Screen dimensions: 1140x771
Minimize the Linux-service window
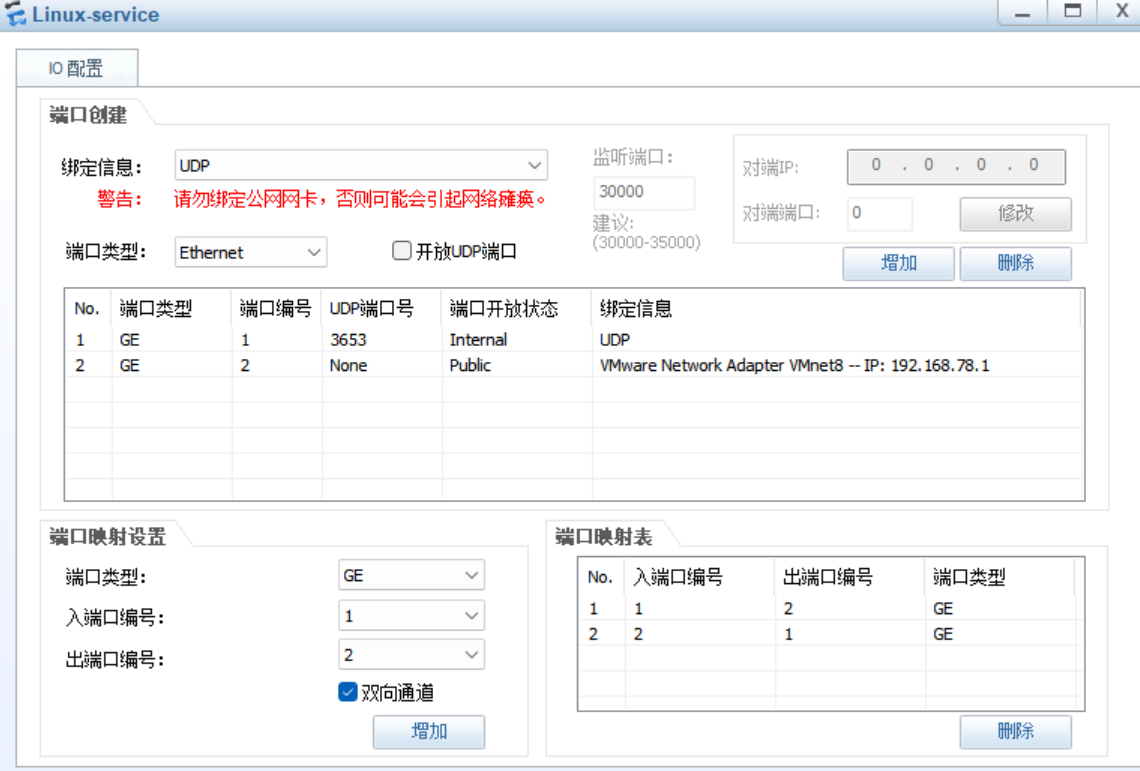pyautogui.click(x=1022, y=12)
